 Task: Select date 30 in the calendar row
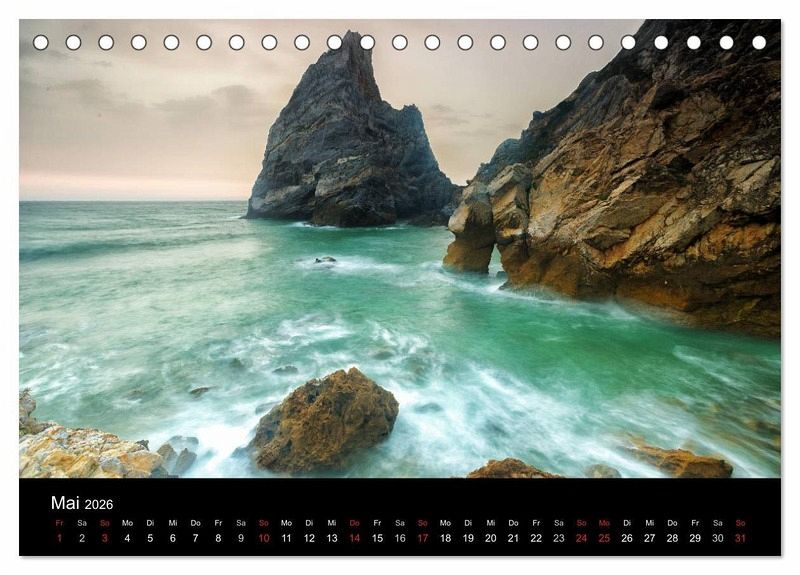point(717,538)
